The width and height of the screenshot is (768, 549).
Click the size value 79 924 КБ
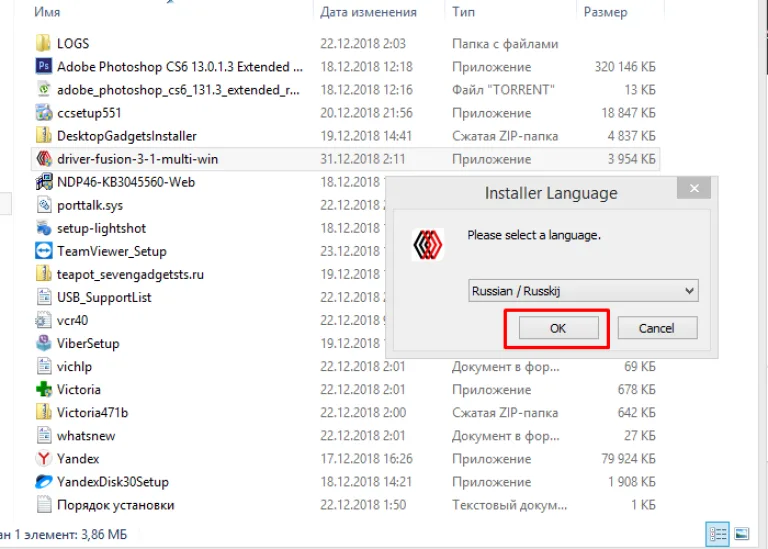click(628, 459)
